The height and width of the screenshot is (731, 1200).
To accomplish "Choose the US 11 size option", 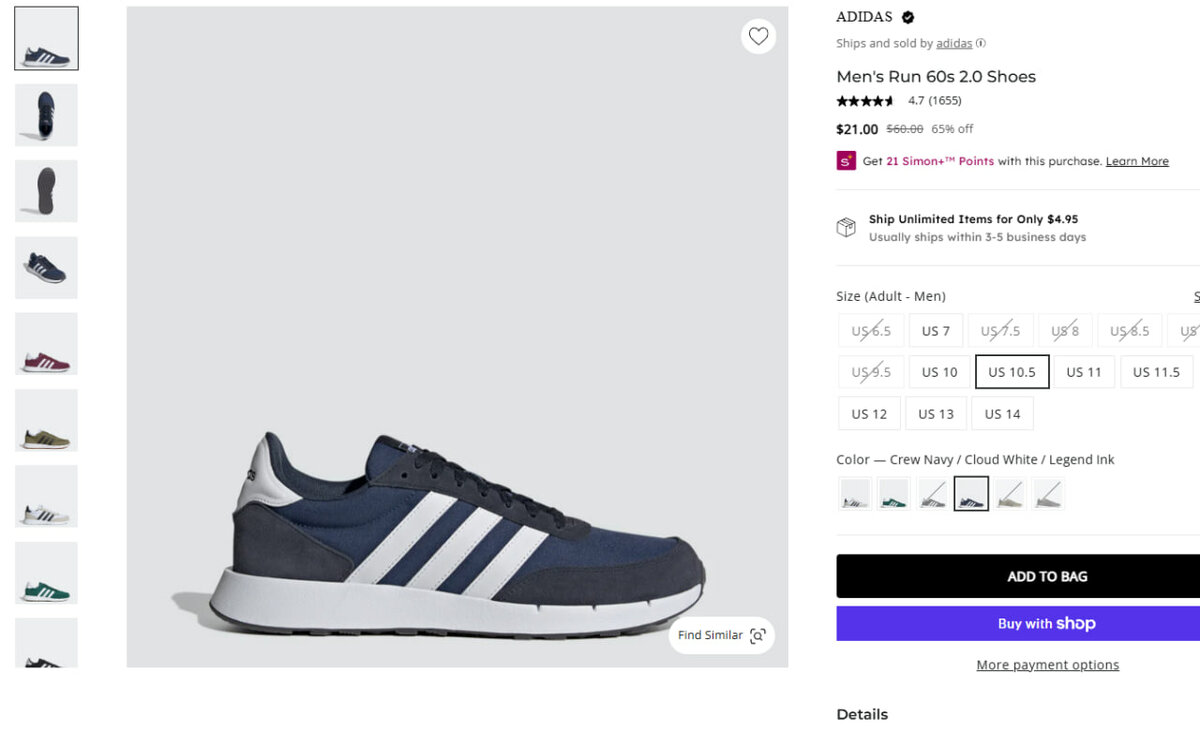I will 1083,372.
